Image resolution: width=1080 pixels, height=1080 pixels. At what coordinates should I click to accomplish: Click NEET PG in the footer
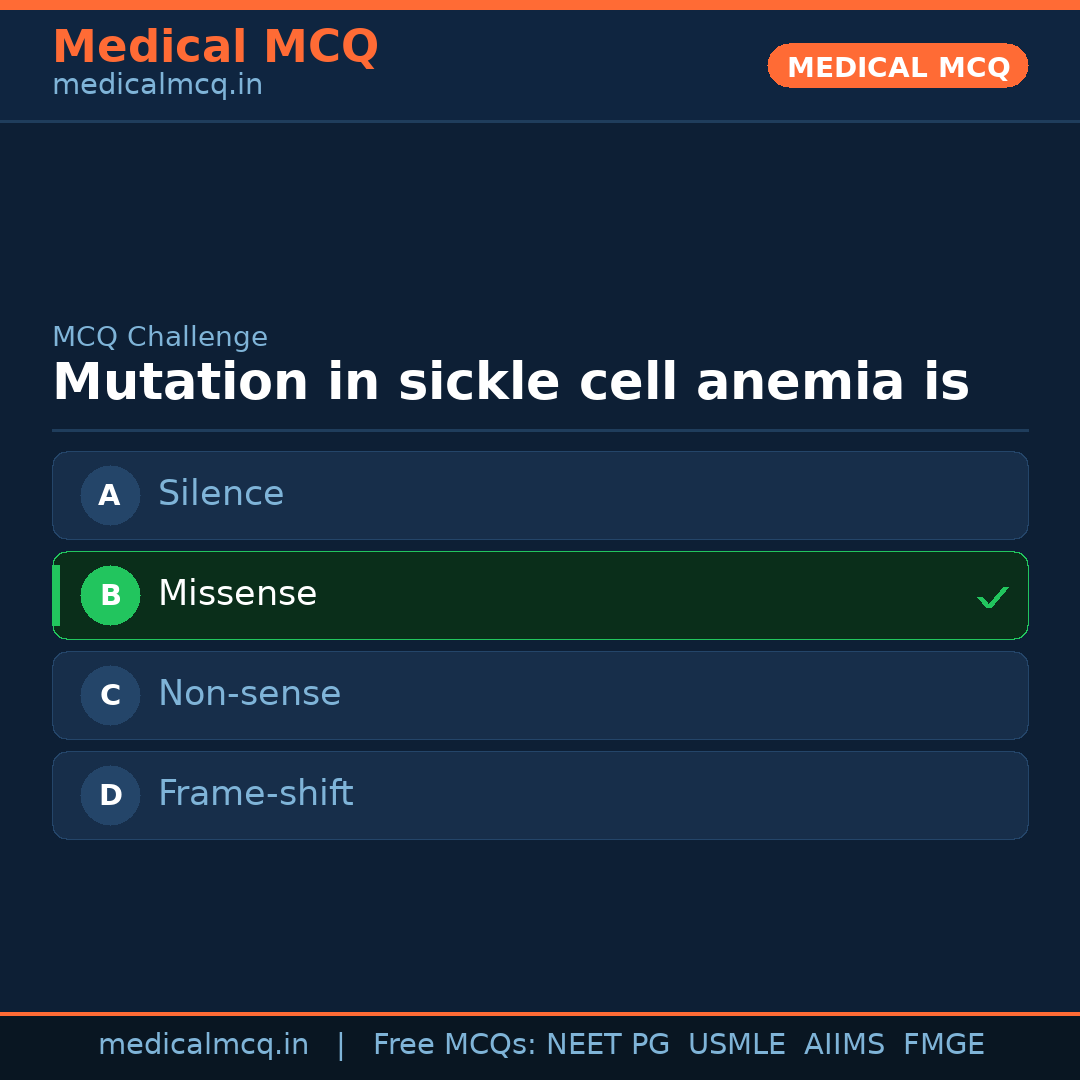(x=608, y=1045)
